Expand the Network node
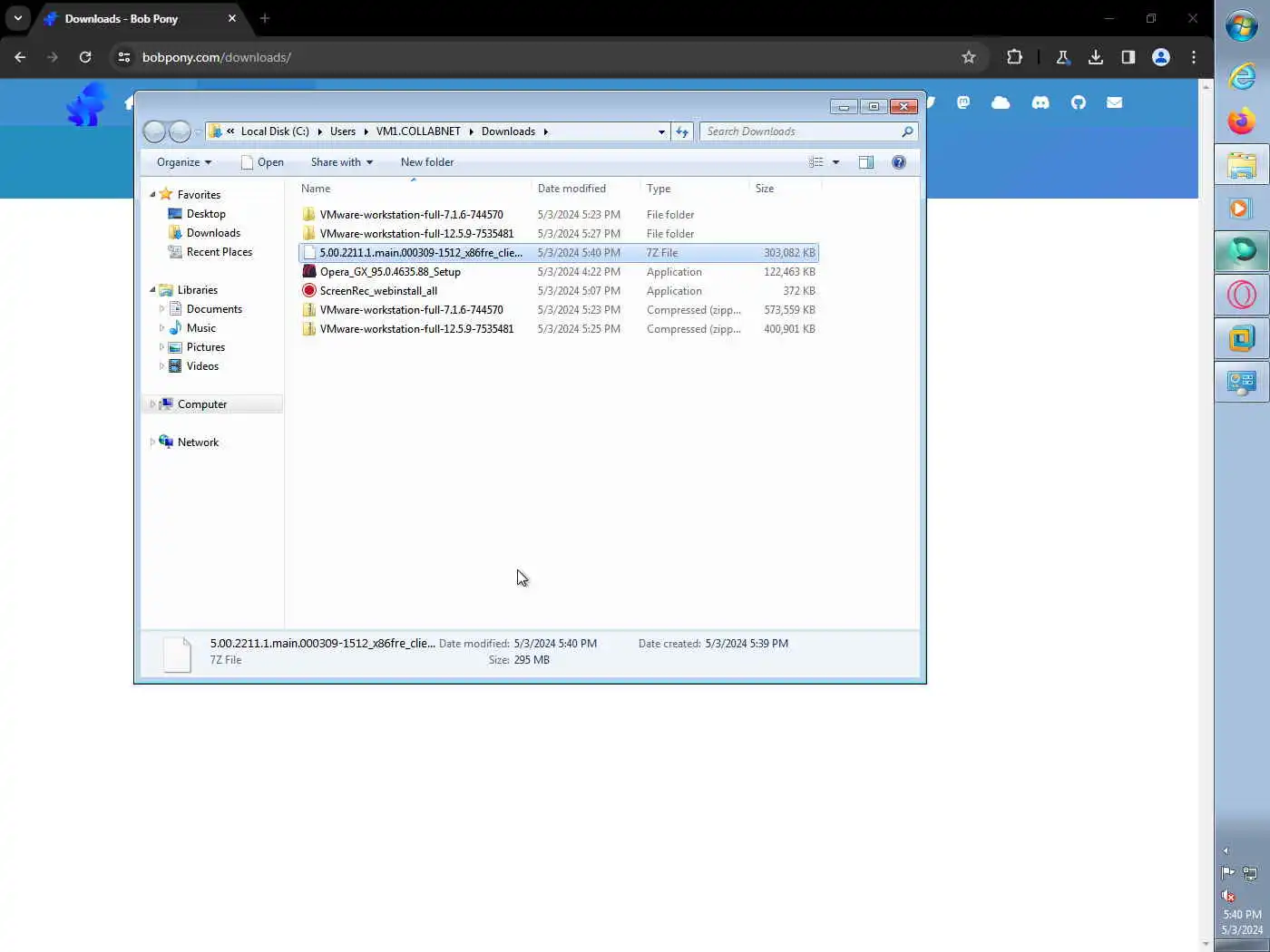 coord(151,442)
